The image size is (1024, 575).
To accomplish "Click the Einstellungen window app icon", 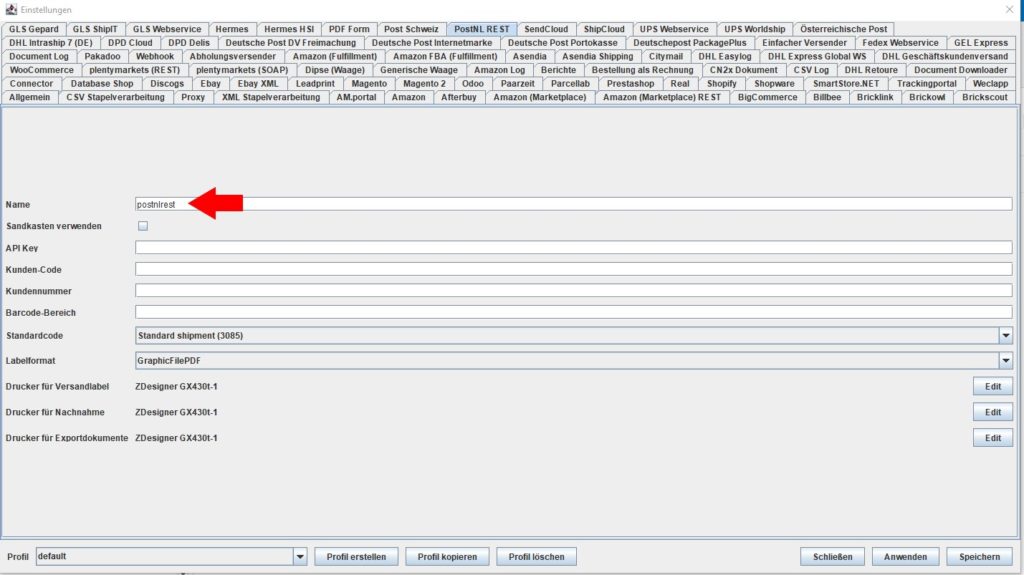I will click(10, 9).
